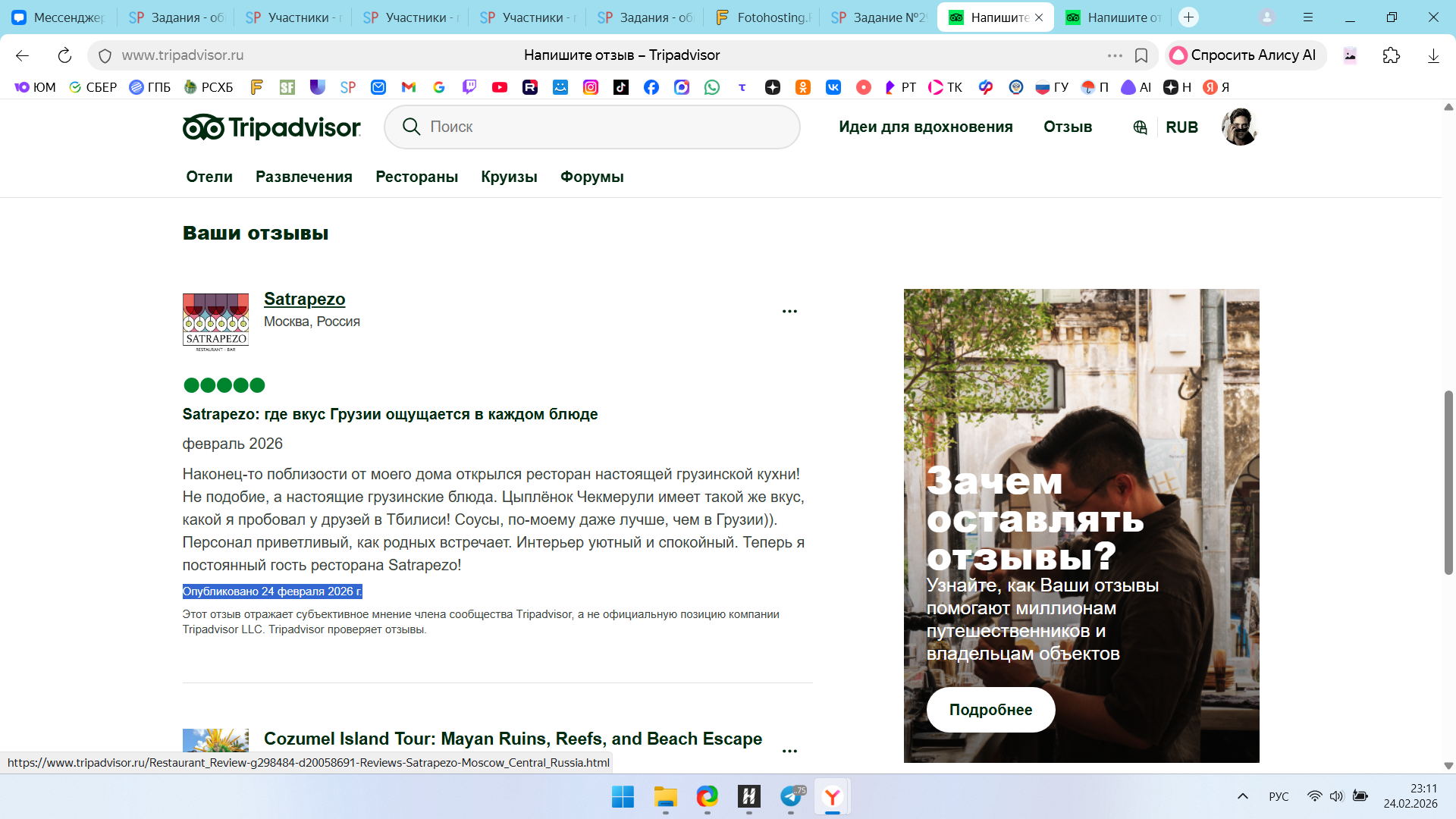This screenshot has width=1456, height=819.
Task: Open the language globe icon
Action: (x=1140, y=127)
